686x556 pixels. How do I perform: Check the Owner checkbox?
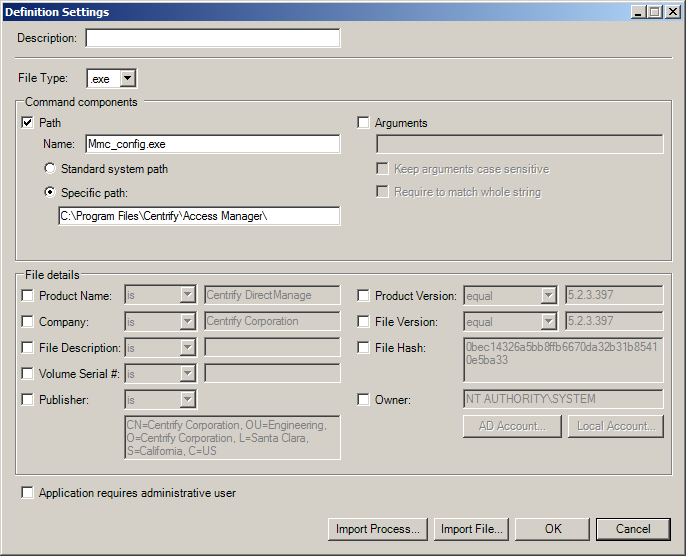[x=364, y=400]
